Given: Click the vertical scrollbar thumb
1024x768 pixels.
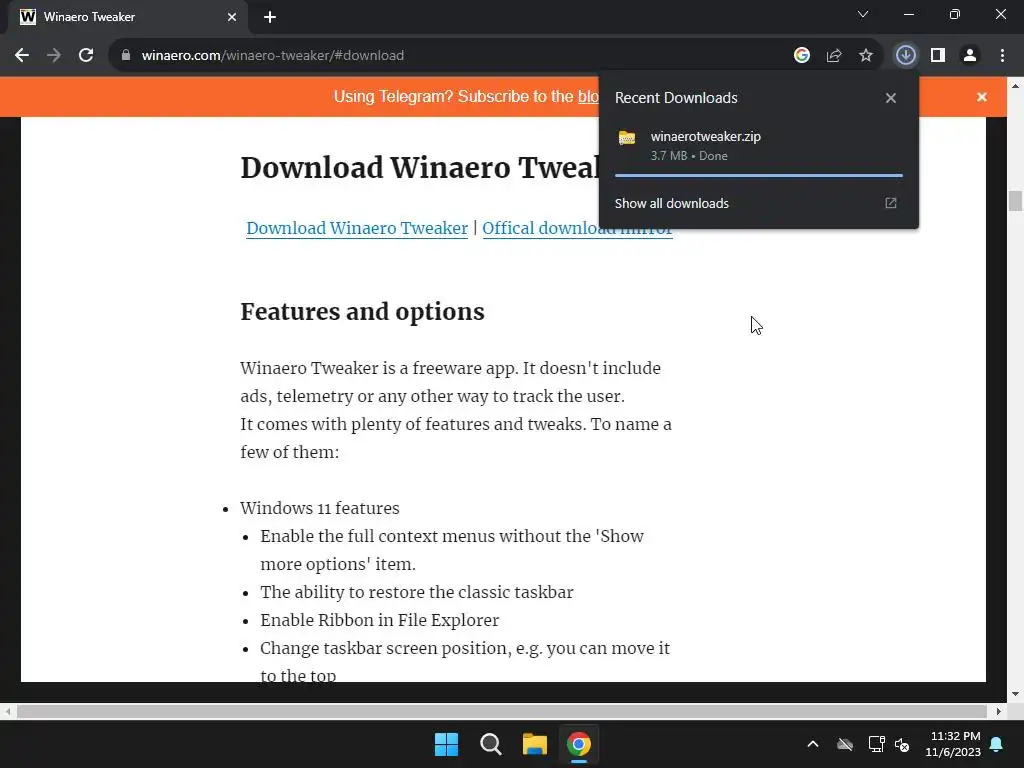Looking at the screenshot, I should point(1015,200).
